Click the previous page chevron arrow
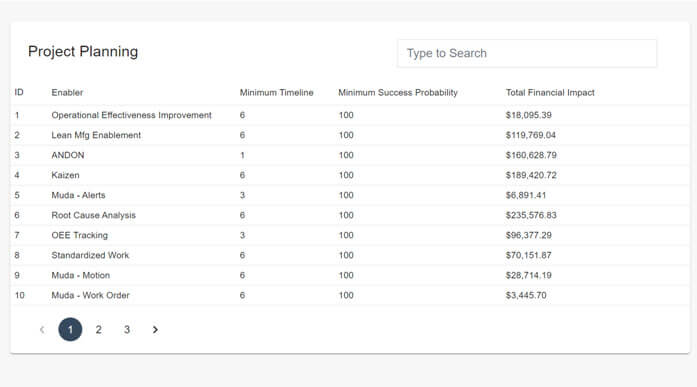The image size is (697, 387). [x=42, y=330]
